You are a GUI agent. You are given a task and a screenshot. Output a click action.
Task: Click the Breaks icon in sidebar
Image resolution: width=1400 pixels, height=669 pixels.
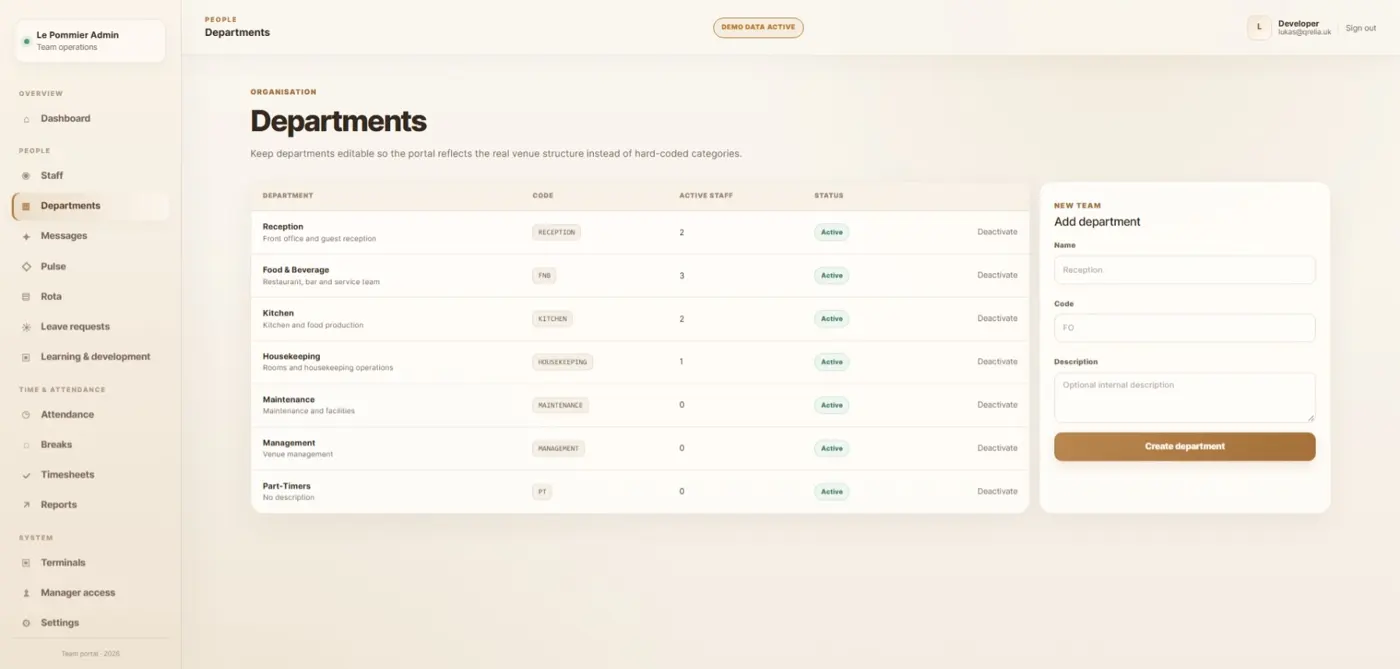(x=26, y=445)
